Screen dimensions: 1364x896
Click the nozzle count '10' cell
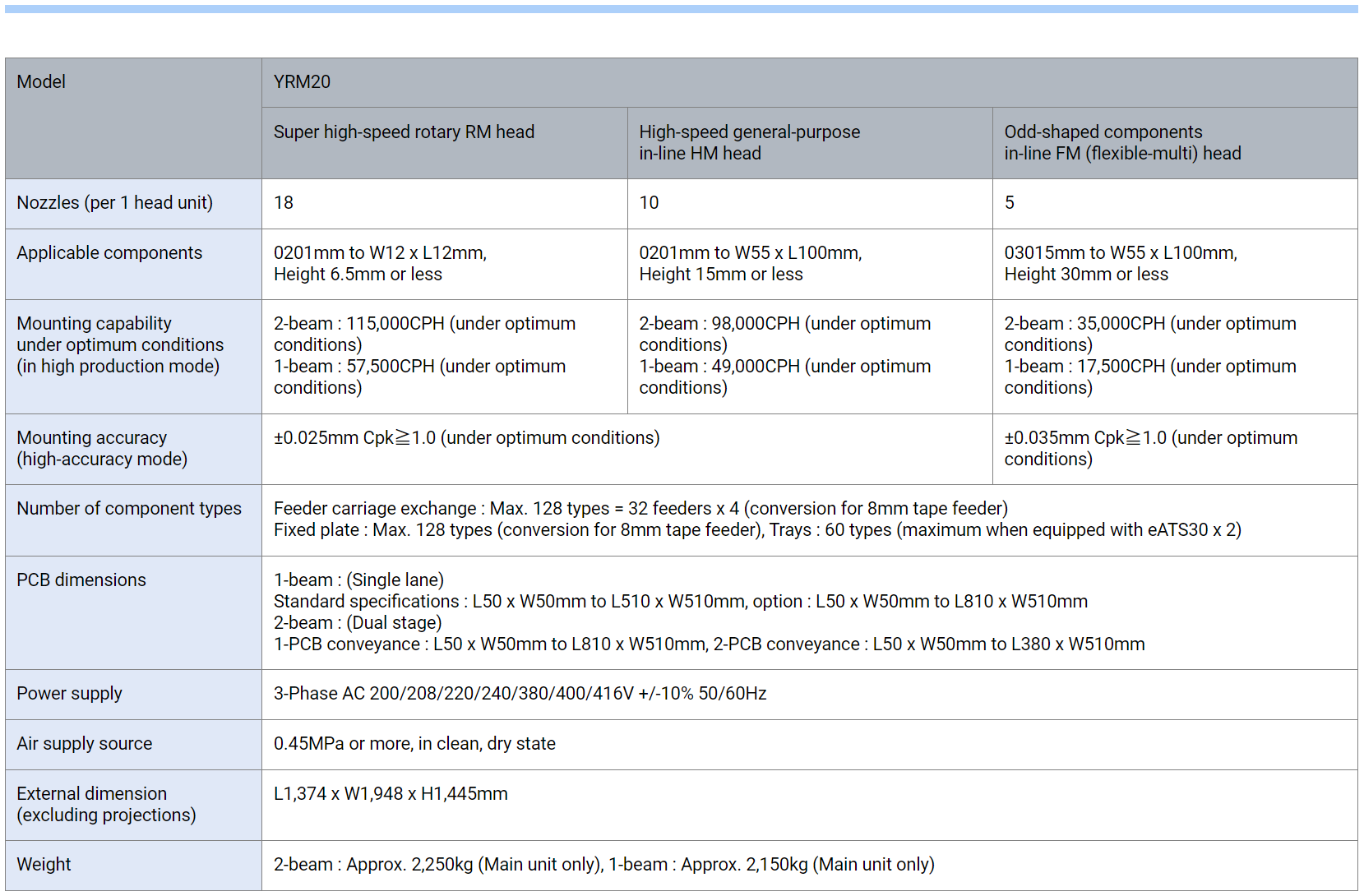(x=810, y=204)
